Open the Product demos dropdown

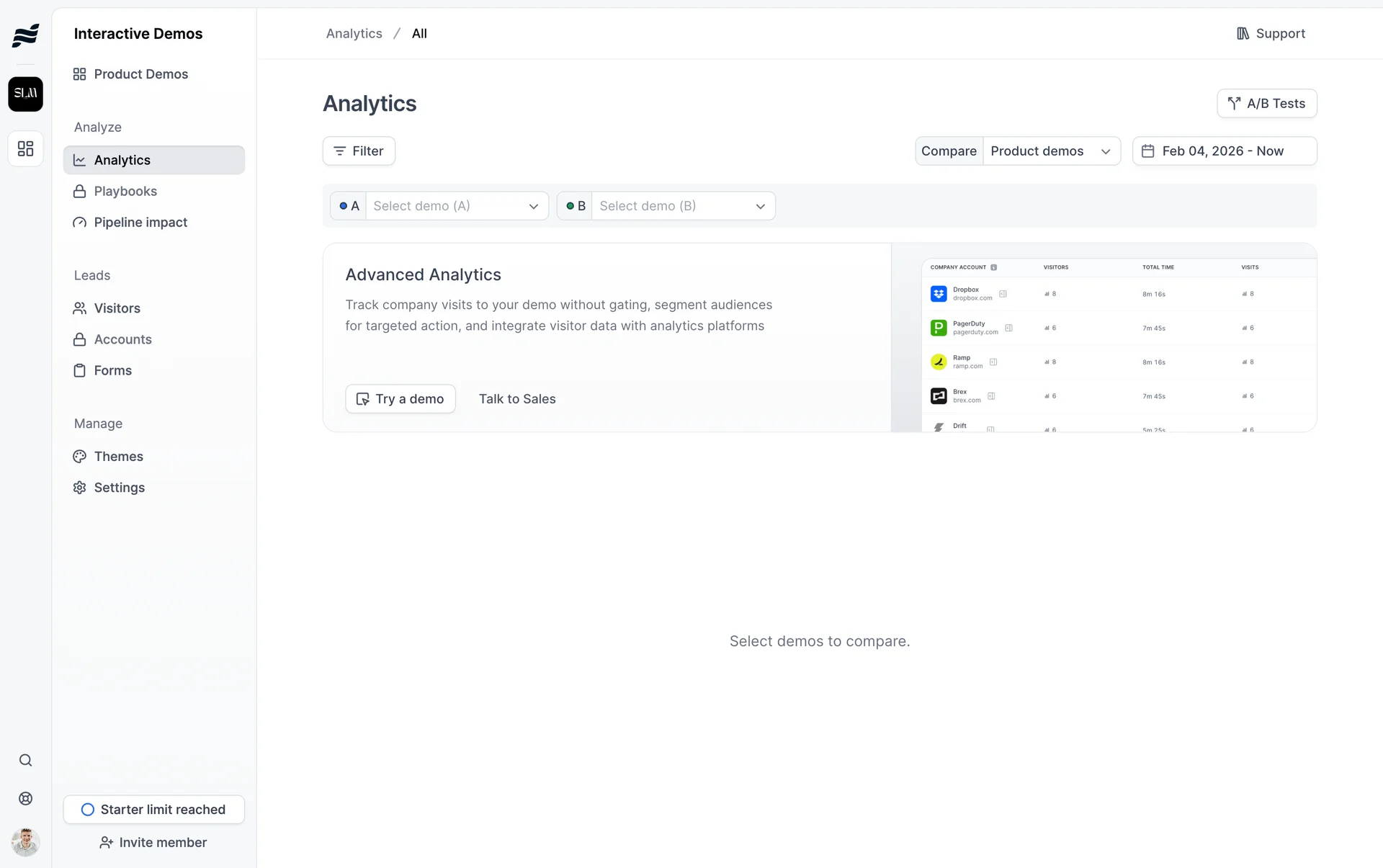point(1051,151)
